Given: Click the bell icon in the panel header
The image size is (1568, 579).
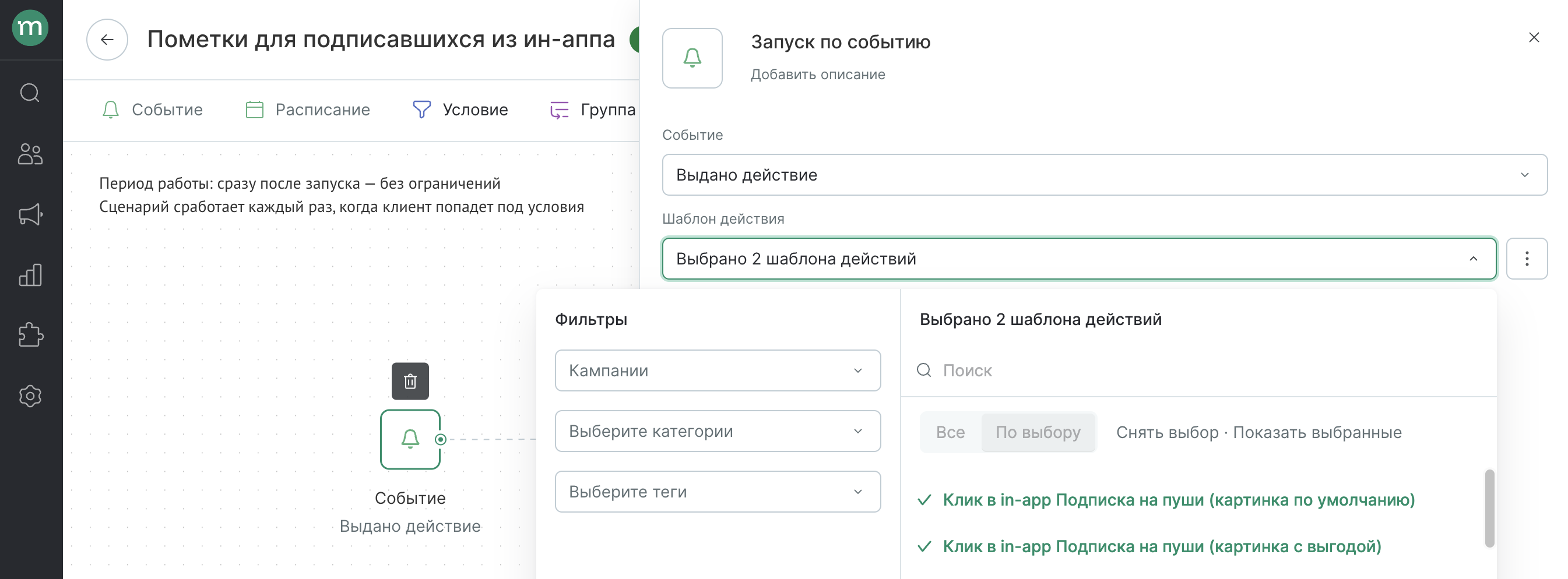Looking at the screenshot, I should point(692,58).
